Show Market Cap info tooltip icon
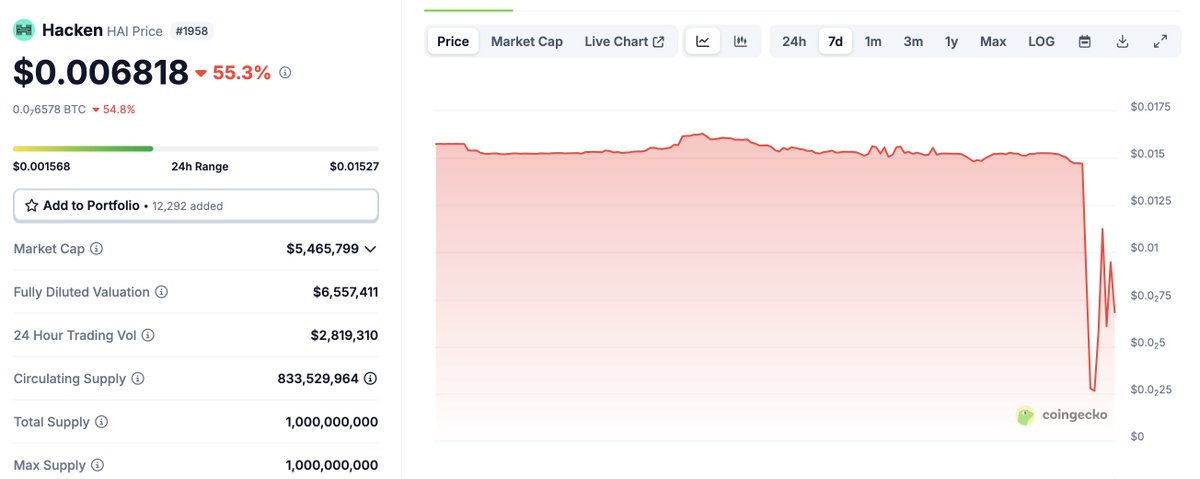The width and height of the screenshot is (1200, 479). tap(97, 249)
